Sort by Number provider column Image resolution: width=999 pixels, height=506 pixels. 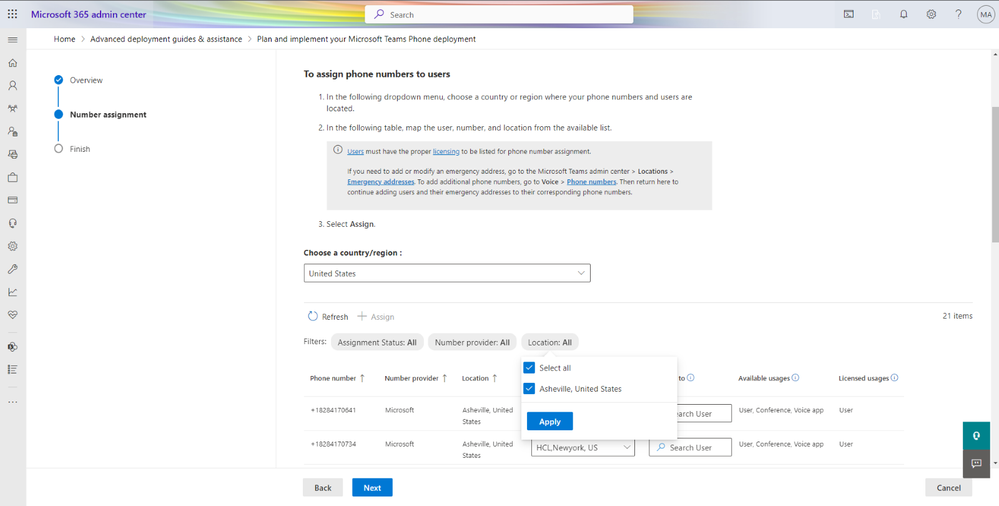pos(415,378)
